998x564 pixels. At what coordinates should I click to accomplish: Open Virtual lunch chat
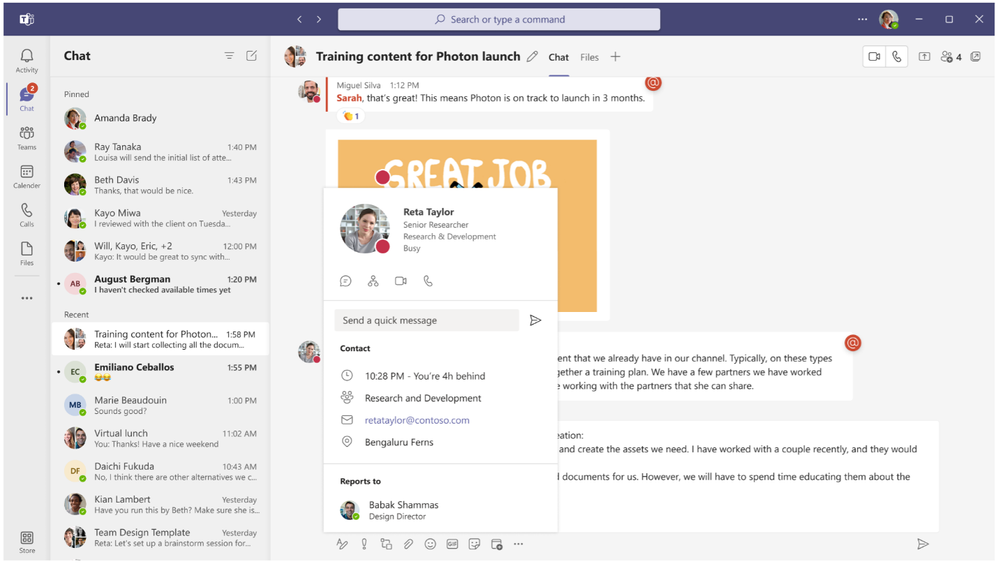click(160, 438)
